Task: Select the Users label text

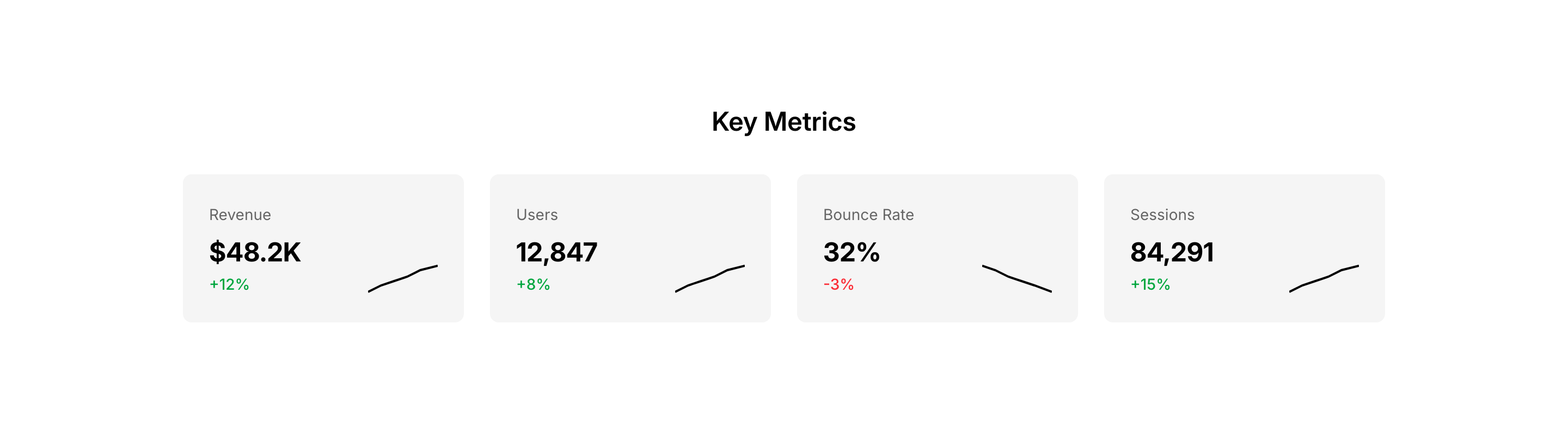Action: click(x=537, y=215)
